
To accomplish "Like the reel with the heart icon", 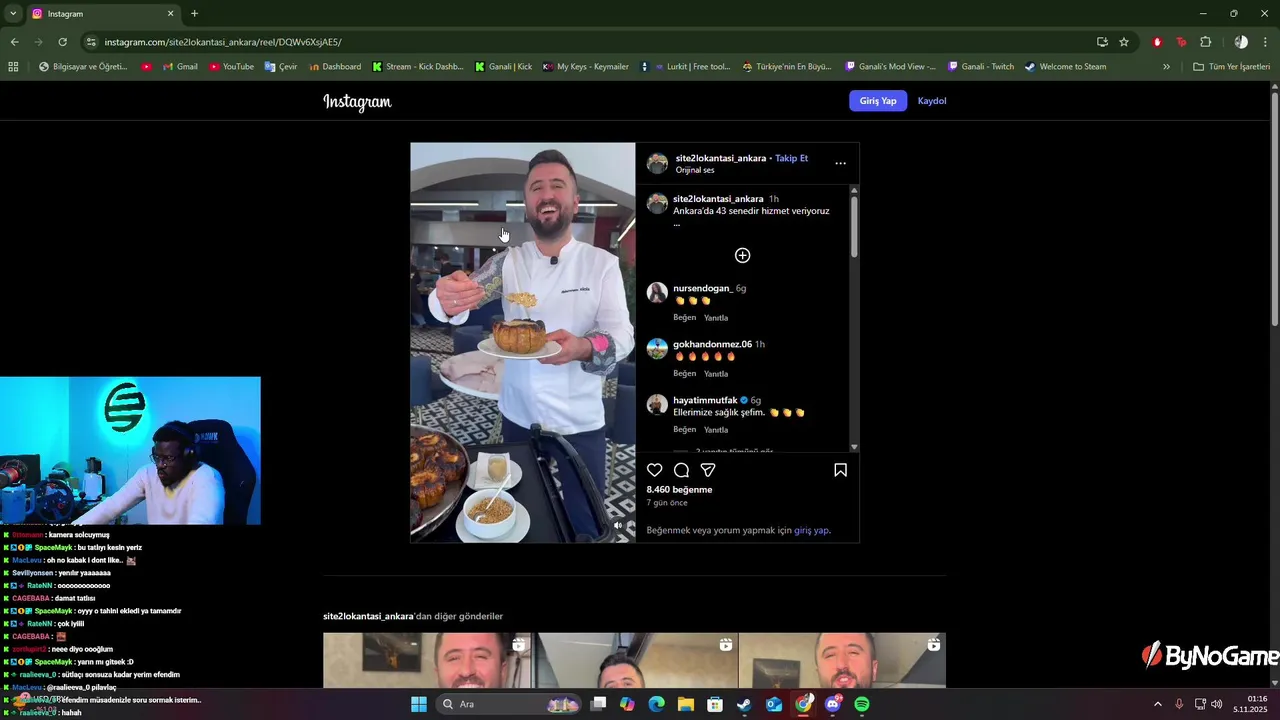I will (655, 470).
